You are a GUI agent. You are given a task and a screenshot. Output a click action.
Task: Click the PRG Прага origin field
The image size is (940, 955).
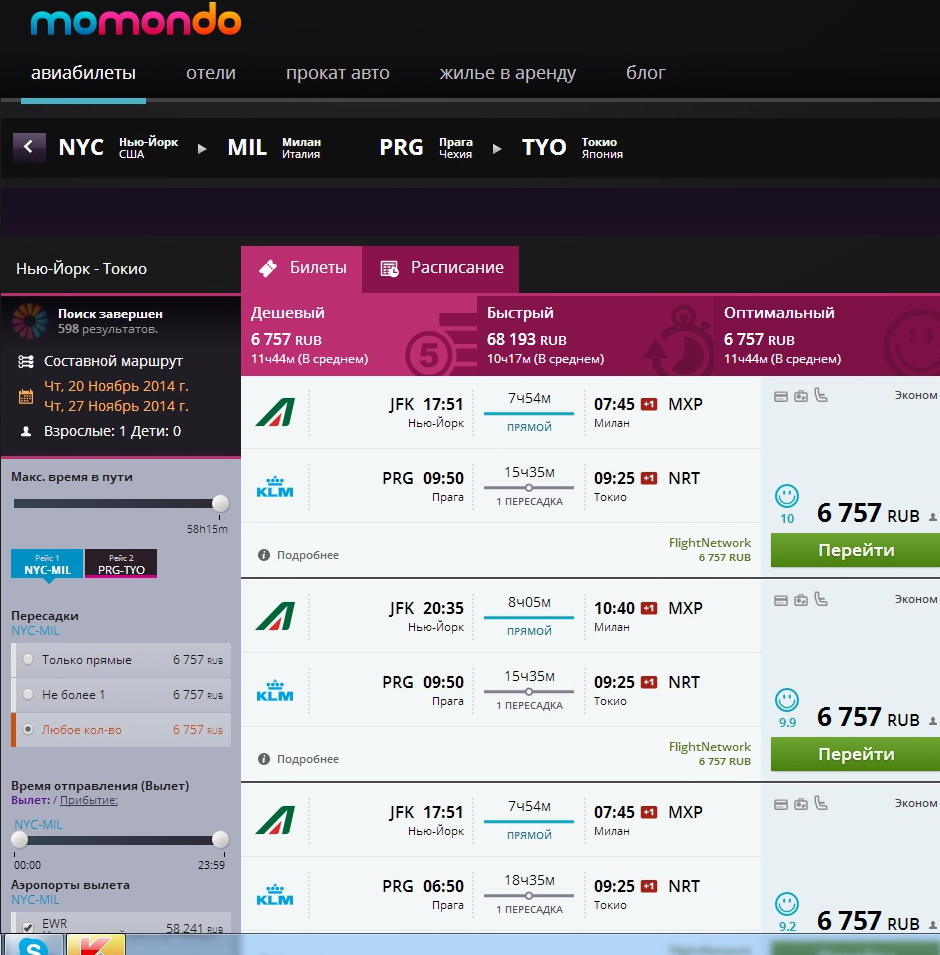pyautogui.click(x=426, y=147)
